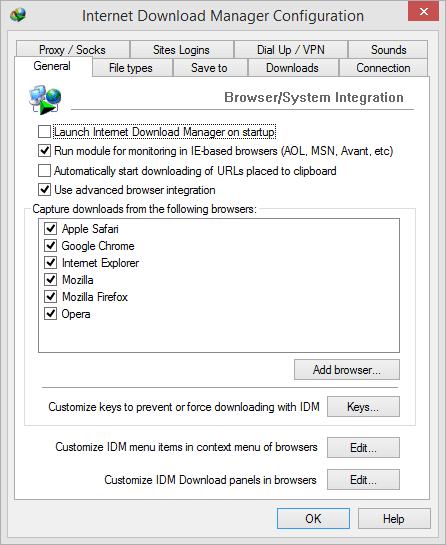Image resolution: width=446 pixels, height=545 pixels.
Task: Open the Keys... customization dialog
Action: click(363, 406)
